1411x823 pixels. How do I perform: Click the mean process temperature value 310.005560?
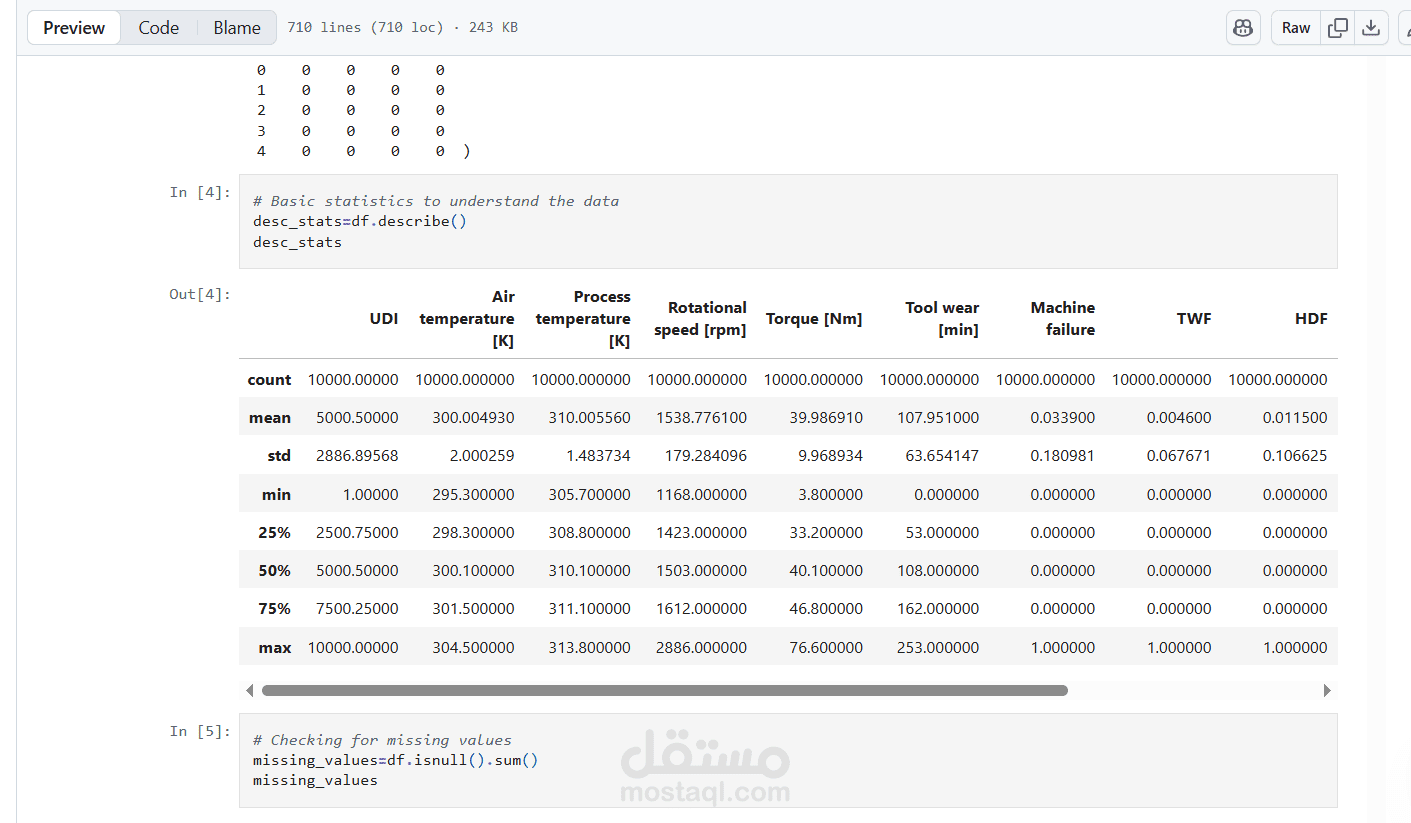pyautogui.click(x=589, y=418)
